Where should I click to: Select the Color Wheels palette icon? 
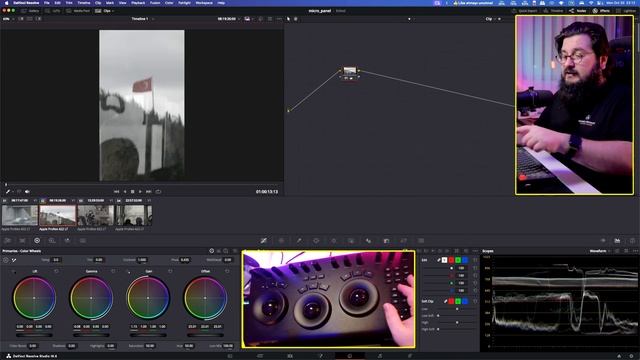[x=37, y=241]
